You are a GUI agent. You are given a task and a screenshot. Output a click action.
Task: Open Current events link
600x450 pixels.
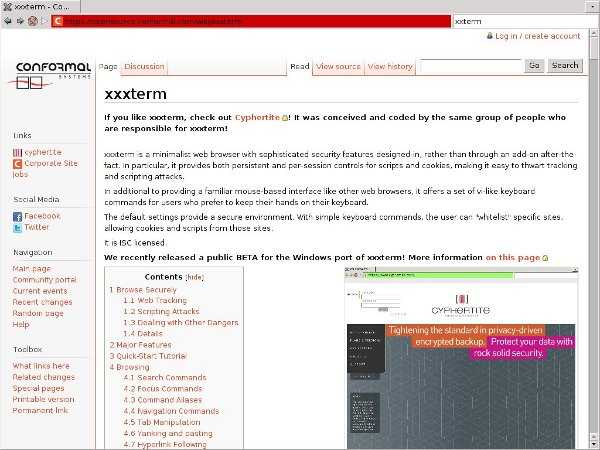click(x=40, y=291)
